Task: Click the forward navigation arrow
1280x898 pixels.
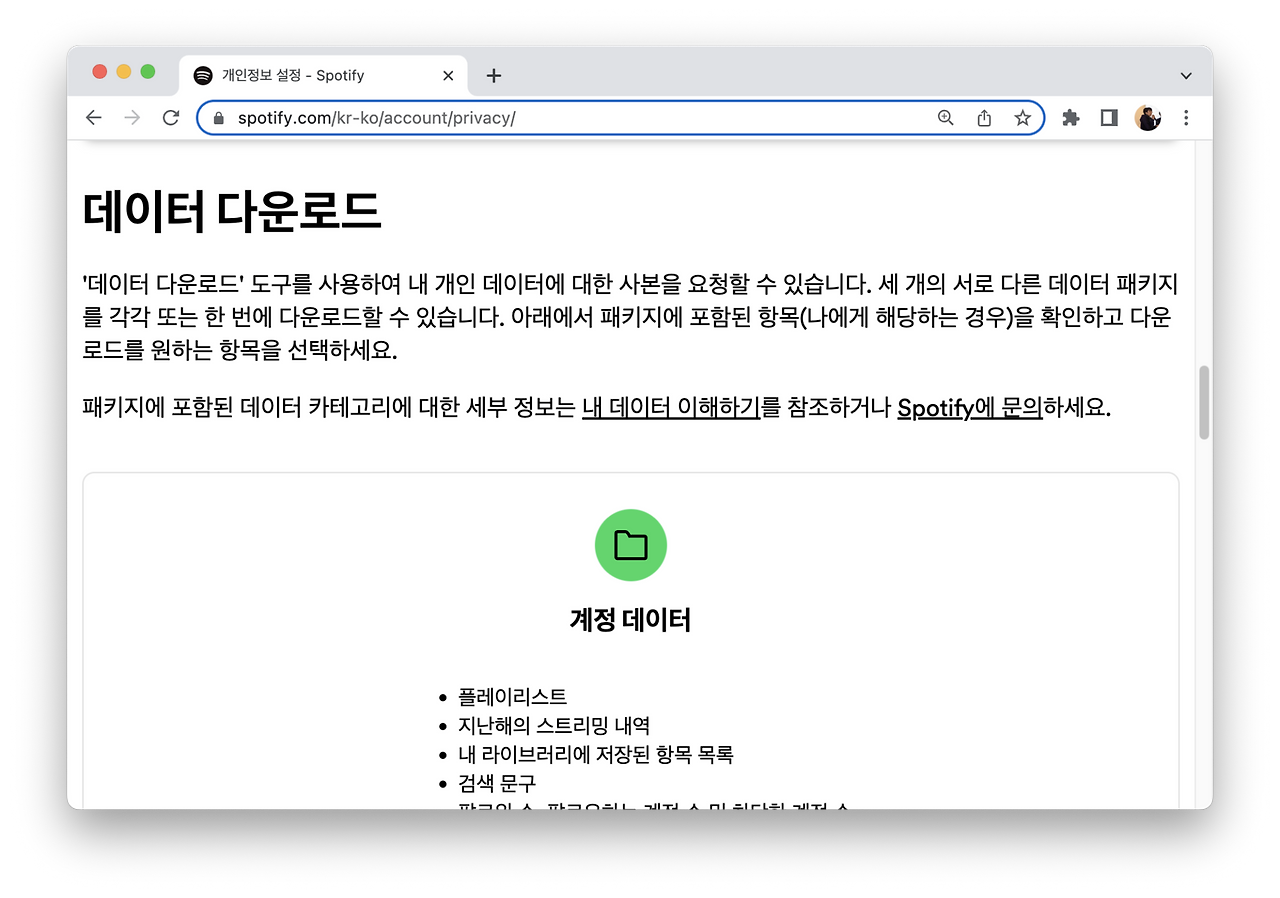Action: 131,117
